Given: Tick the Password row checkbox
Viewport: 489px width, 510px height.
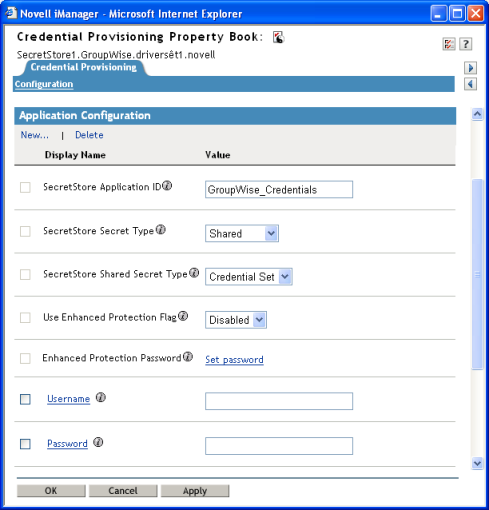Looking at the screenshot, I should pos(25,444).
